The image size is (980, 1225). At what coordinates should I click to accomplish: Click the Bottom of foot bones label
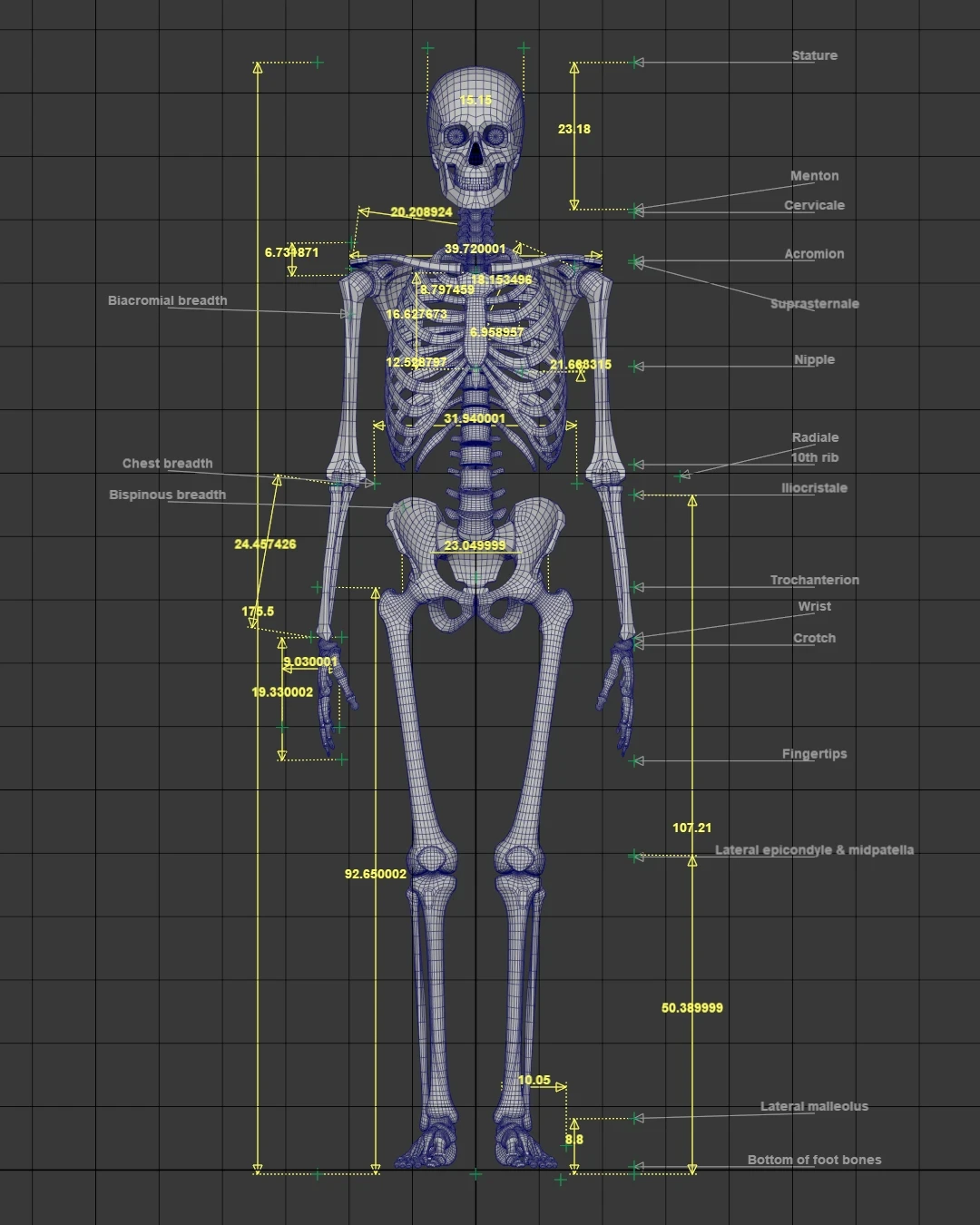[814, 1160]
